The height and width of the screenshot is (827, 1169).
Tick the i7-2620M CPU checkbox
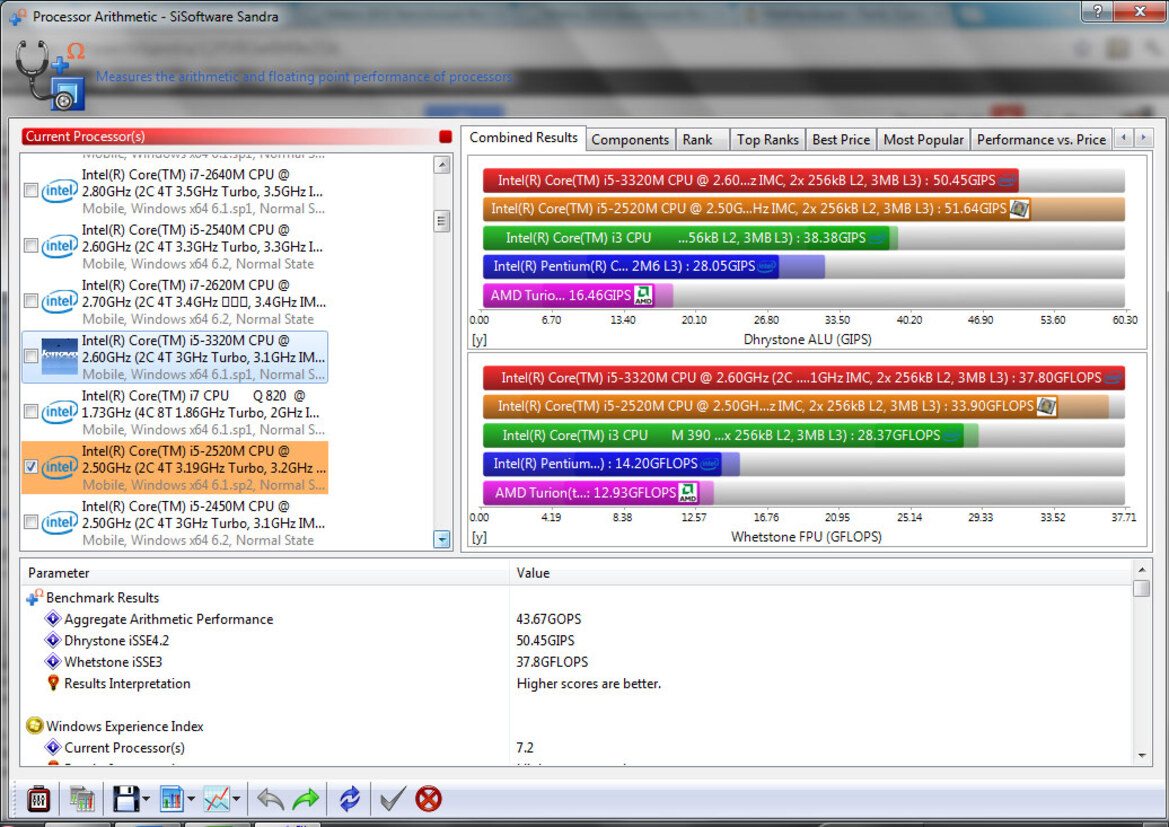tap(31, 301)
